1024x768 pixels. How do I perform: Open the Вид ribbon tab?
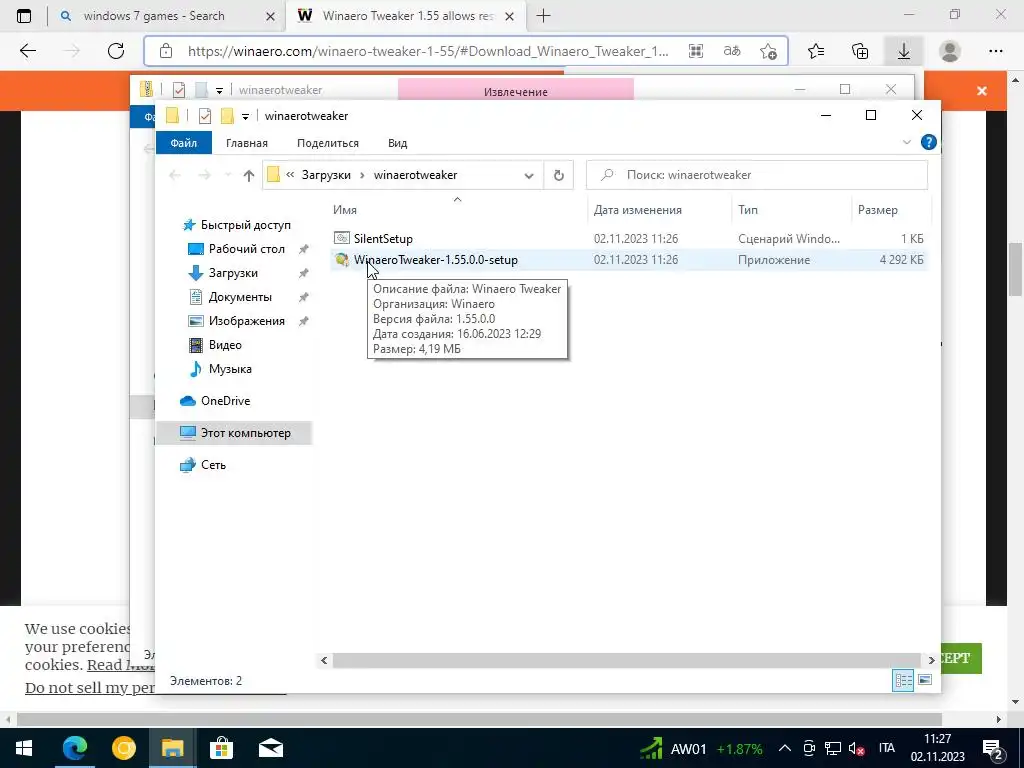click(x=397, y=143)
